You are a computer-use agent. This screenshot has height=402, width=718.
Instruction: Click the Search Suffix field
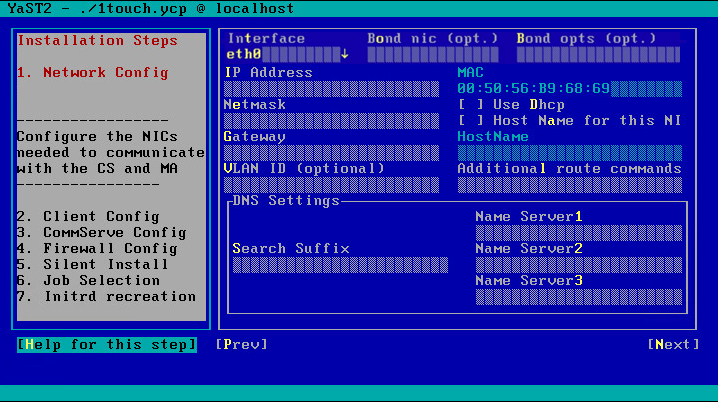[x=340, y=264]
